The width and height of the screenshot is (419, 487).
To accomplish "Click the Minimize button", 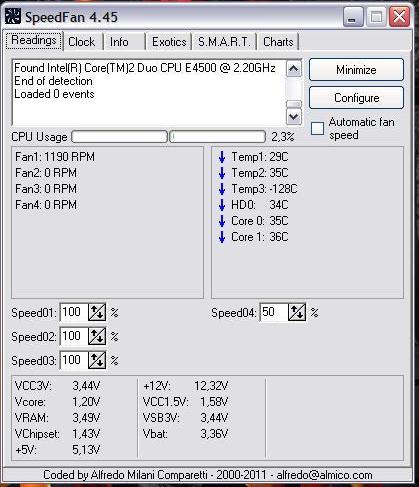I will click(356, 70).
